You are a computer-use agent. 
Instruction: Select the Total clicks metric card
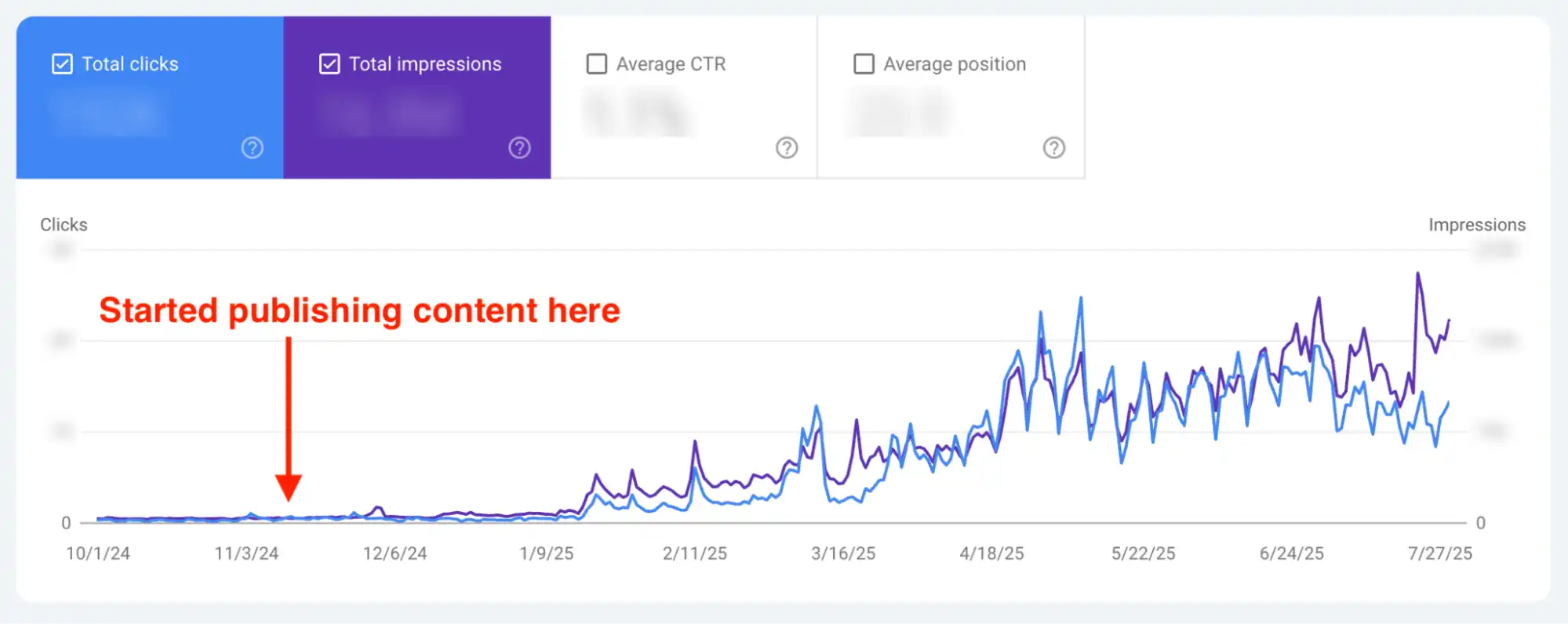click(149, 96)
